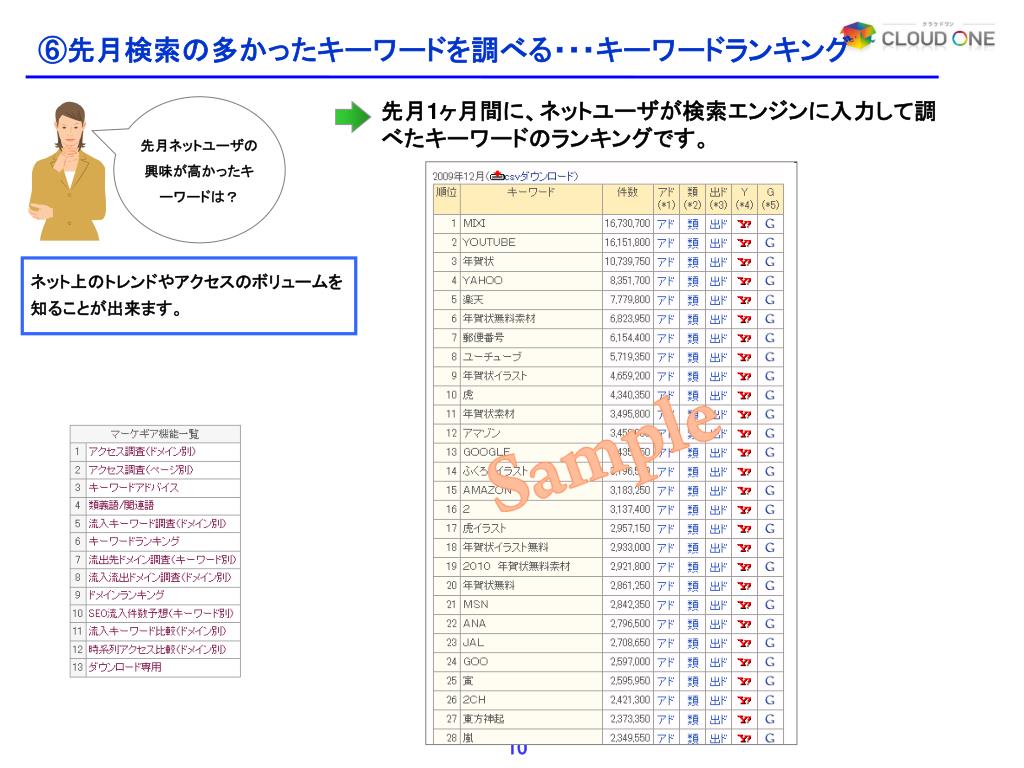Click the csv download icon above table
Screen dimensions: 1024x768
coord(497,176)
